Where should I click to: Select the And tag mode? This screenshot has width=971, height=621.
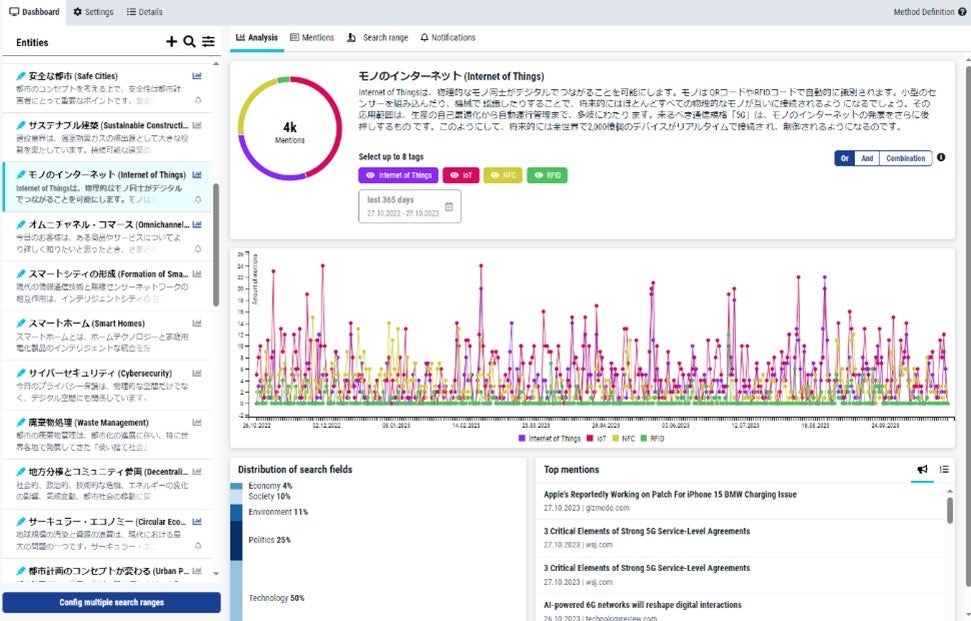(x=867, y=158)
